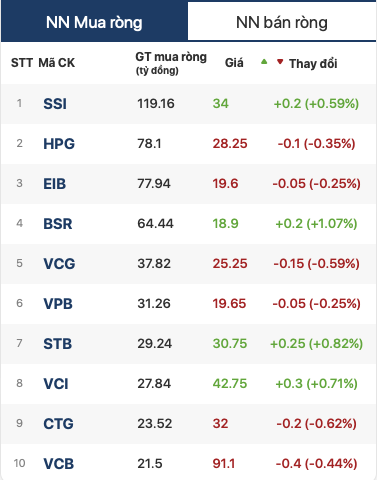This screenshot has height=480, width=377.
Task: Open HPG stock ticker link
Action: point(59,144)
